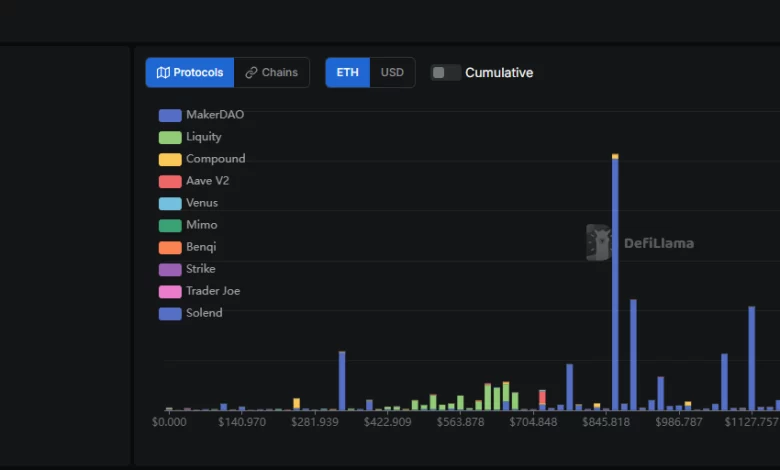Click the Benqi legend color swatch

click(170, 247)
